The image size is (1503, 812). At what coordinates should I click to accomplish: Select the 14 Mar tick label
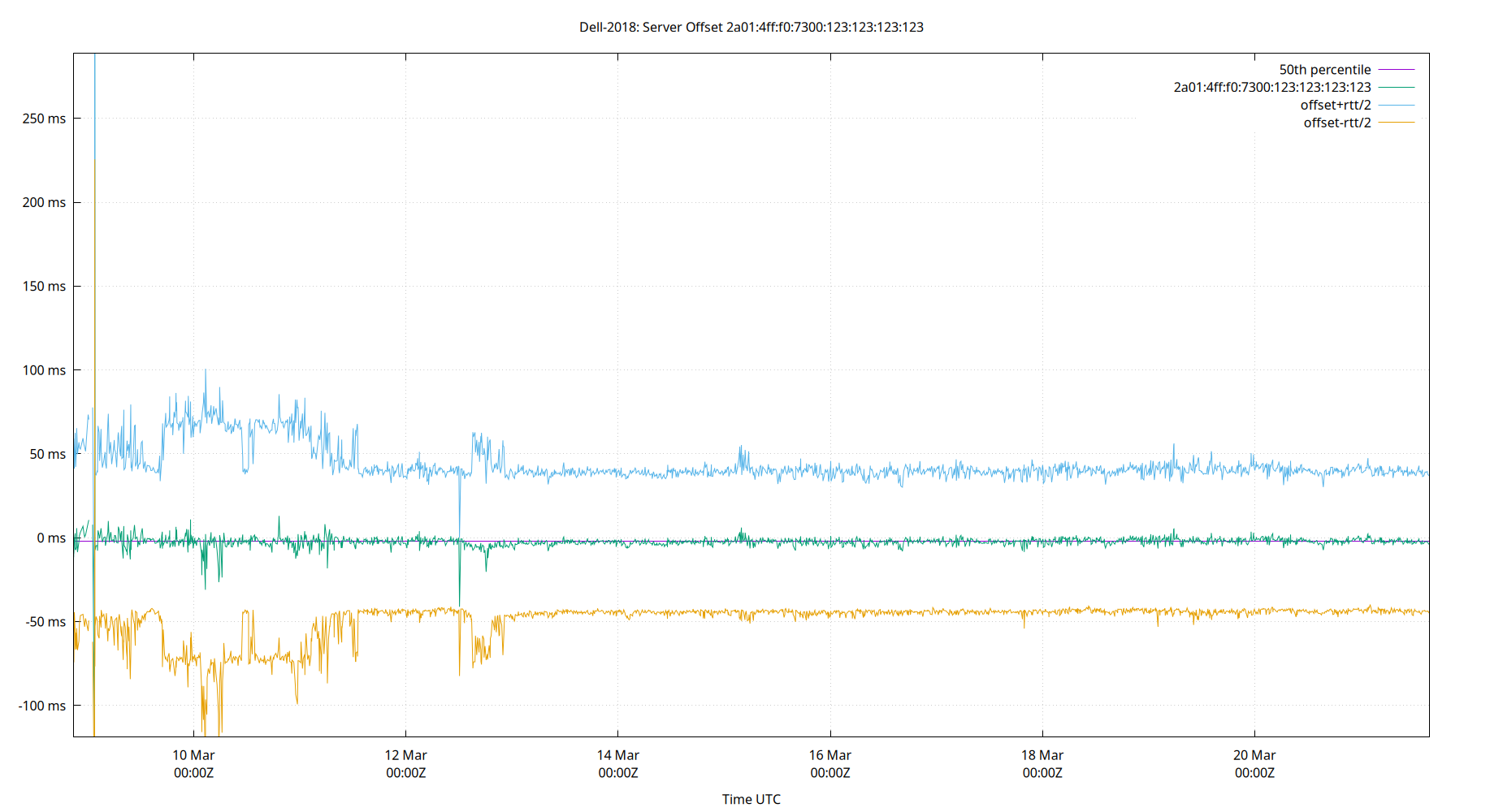pyautogui.click(x=620, y=754)
